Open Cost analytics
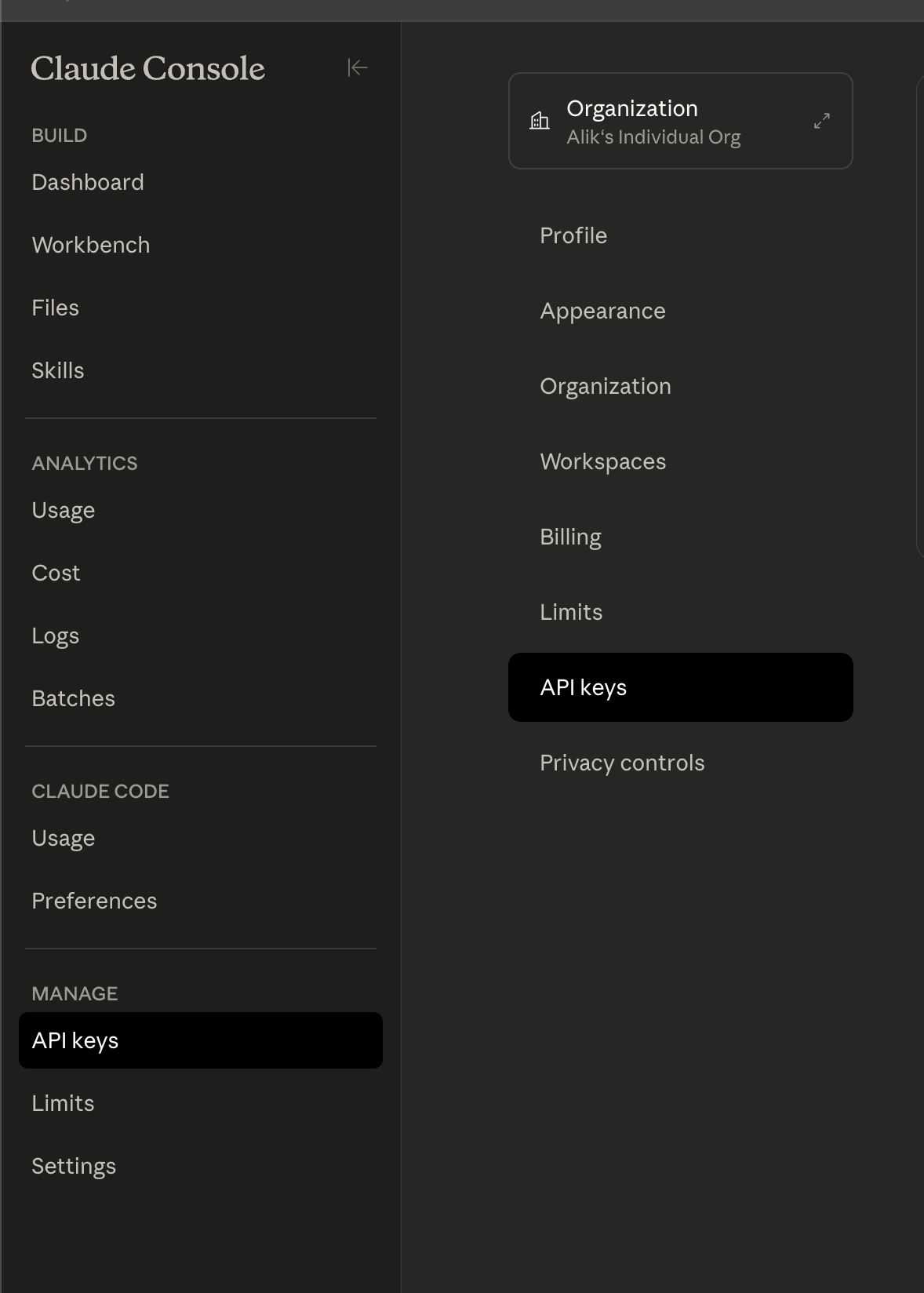The image size is (924, 1293). click(x=56, y=573)
